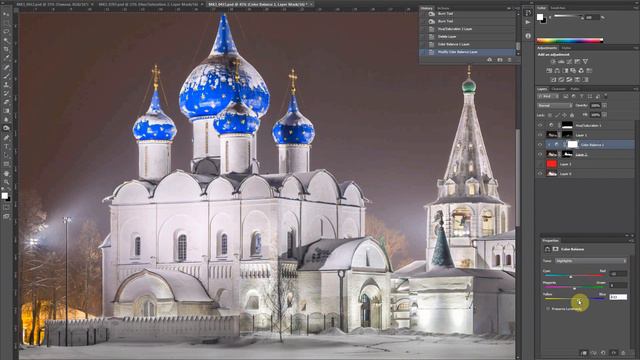The image size is (640, 360).
Task: Select the Brush tool
Action: point(6,76)
